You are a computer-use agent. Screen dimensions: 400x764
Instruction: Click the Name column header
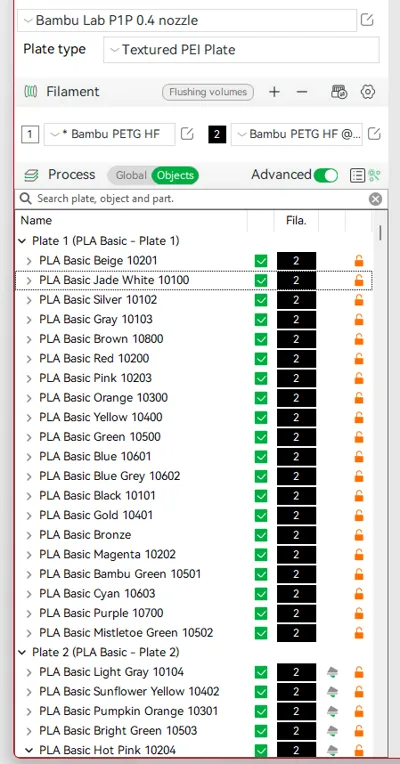coord(132,221)
